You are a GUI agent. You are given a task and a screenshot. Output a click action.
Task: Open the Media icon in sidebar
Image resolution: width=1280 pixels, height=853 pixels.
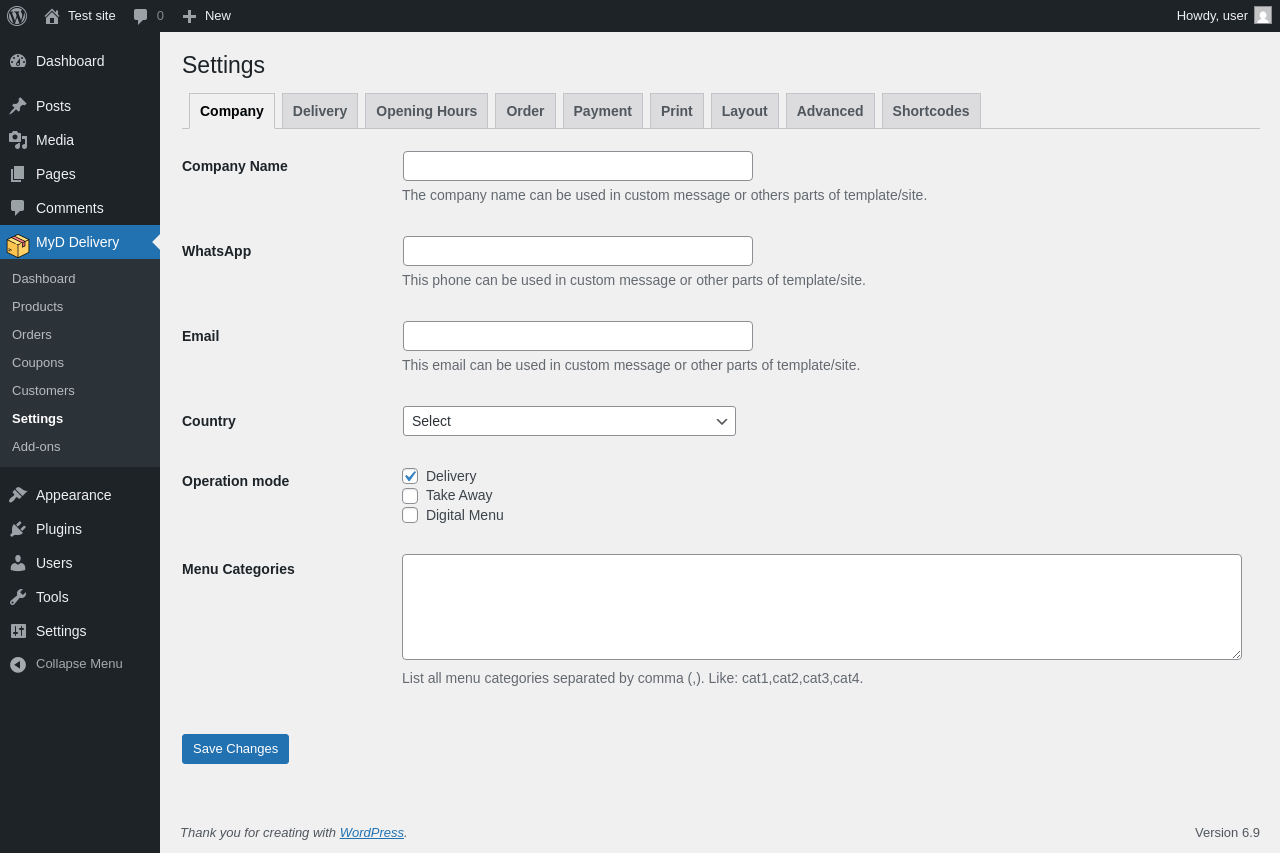pos(18,140)
